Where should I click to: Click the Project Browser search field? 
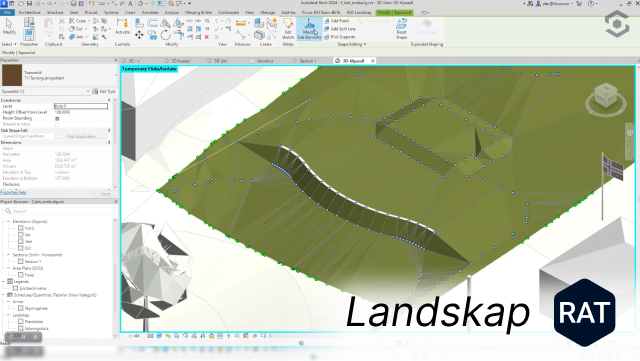click(60, 211)
